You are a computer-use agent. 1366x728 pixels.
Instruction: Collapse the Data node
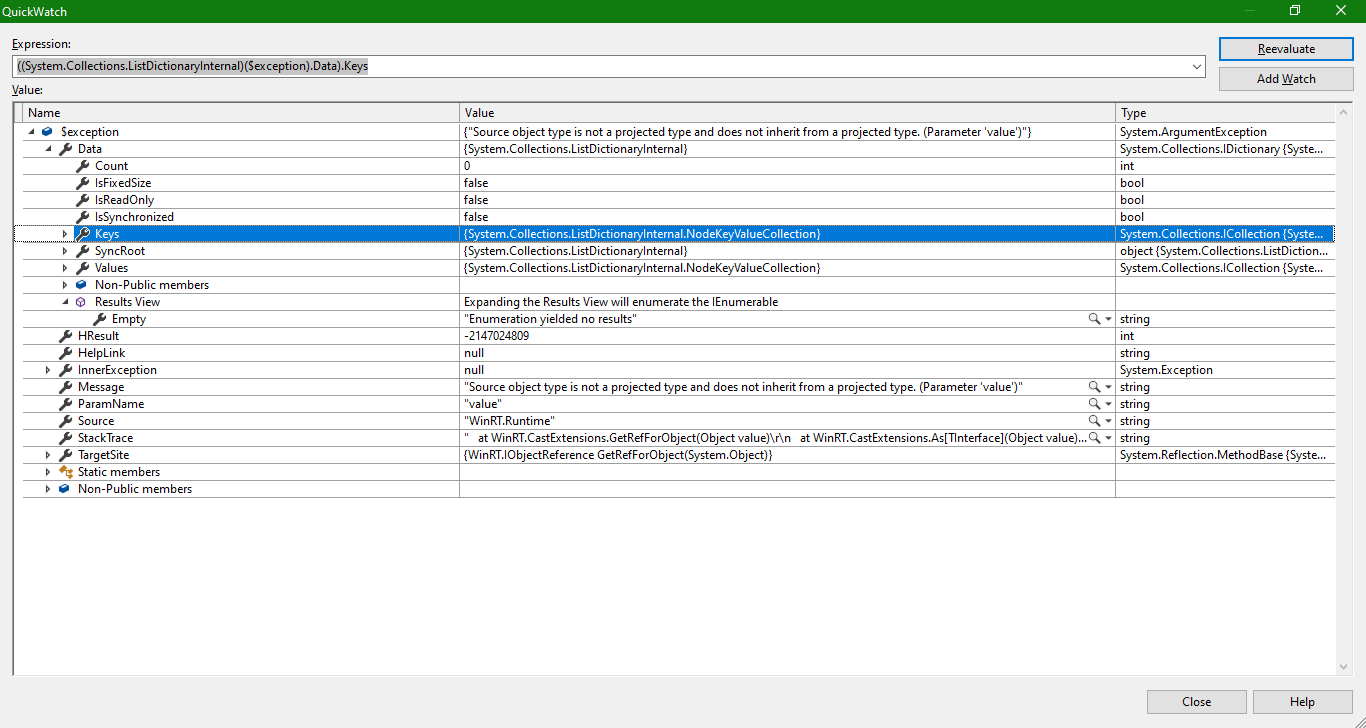click(48, 148)
